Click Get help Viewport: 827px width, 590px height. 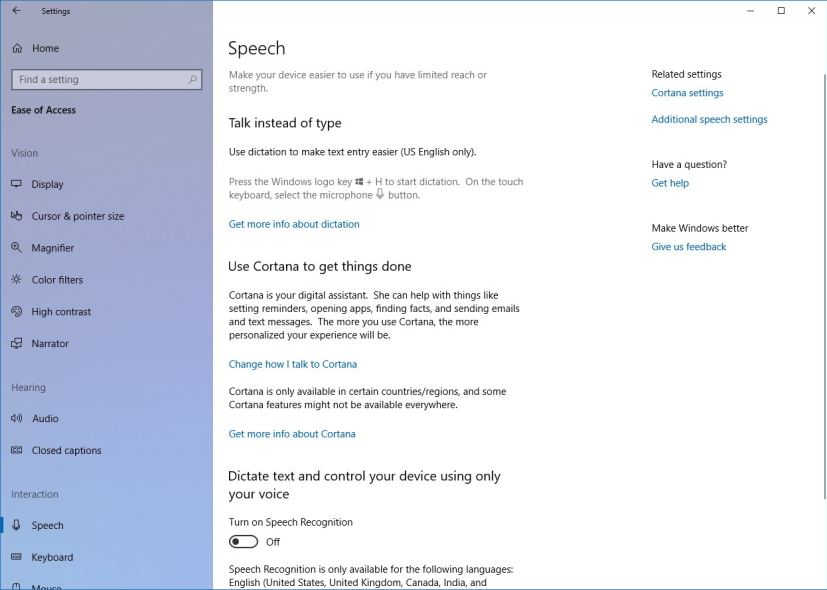670,182
